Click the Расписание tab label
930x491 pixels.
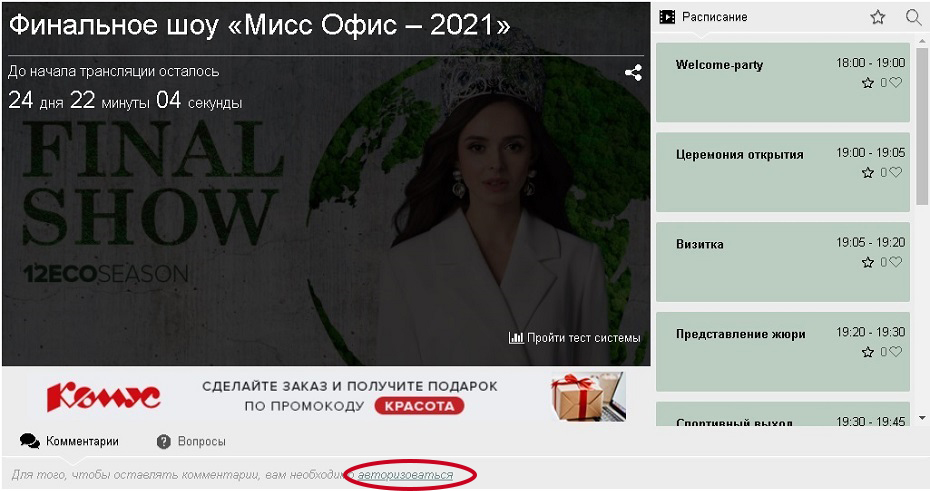click(x=715, y=17)
